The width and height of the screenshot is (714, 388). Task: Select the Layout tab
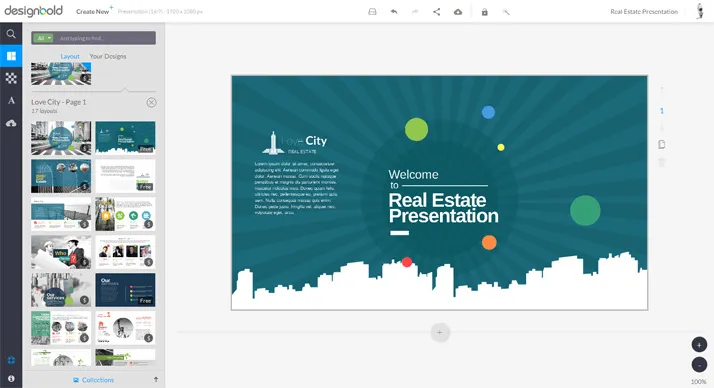(x=70, y=56)
